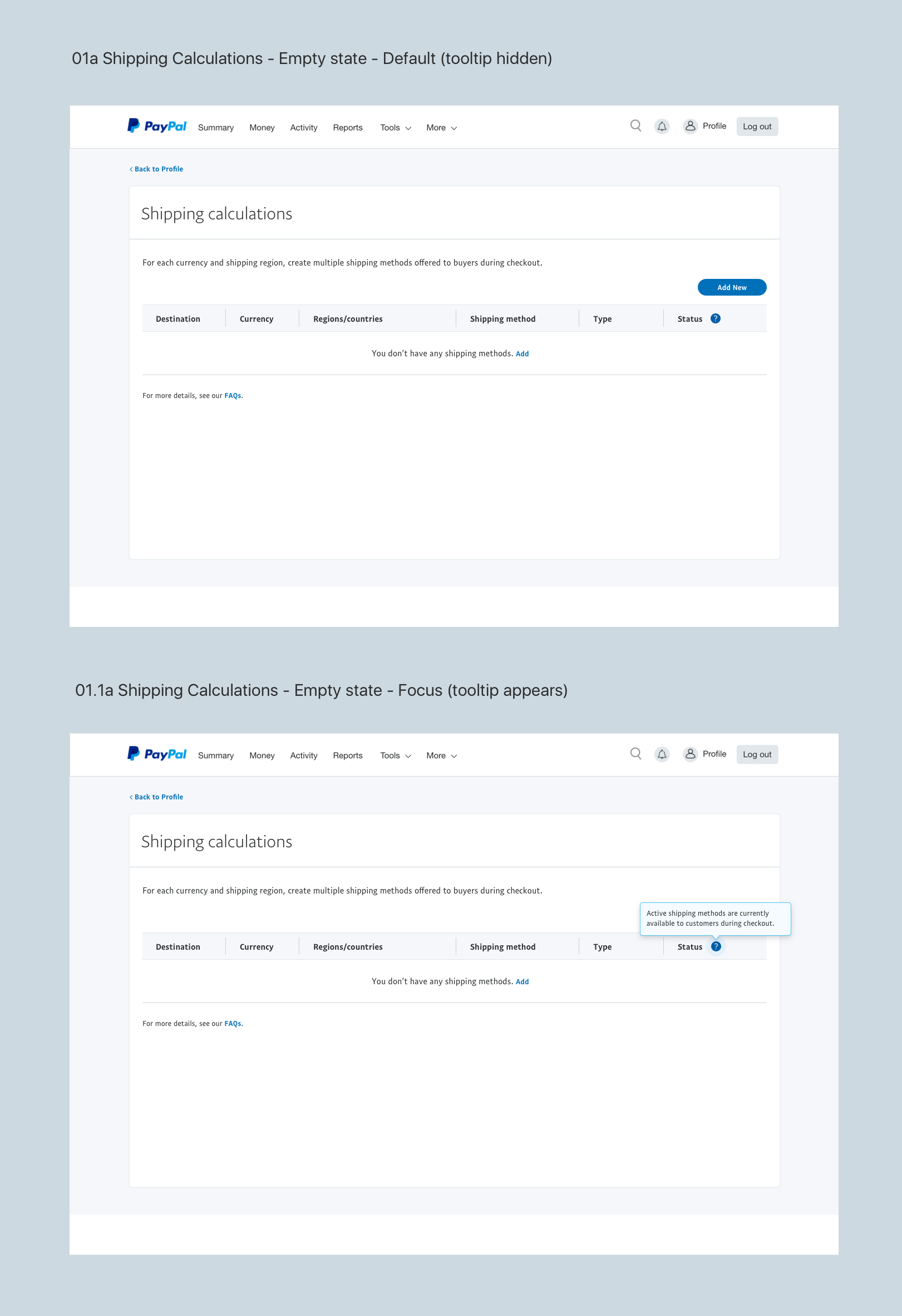Follow the Back to Profile link in the 01a default frame

157,169
